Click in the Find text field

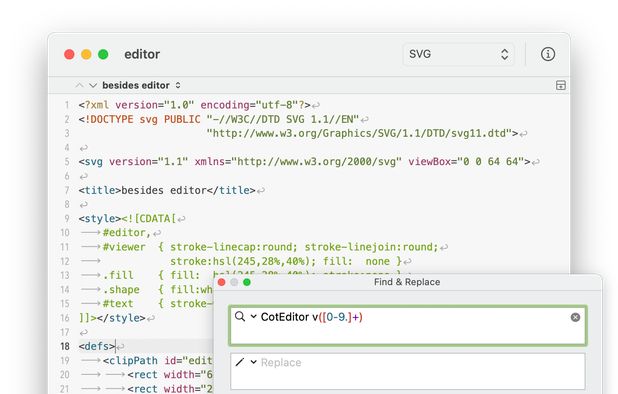point(408,326)
